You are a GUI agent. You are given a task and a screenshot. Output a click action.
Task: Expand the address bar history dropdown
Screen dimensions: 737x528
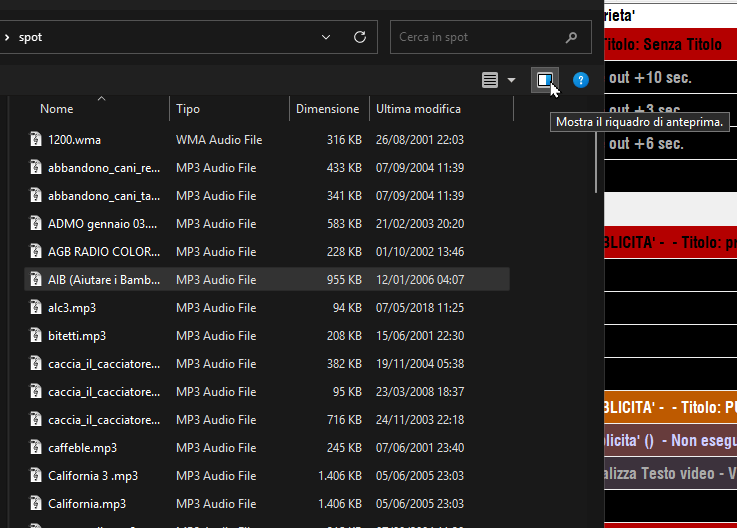326,37
